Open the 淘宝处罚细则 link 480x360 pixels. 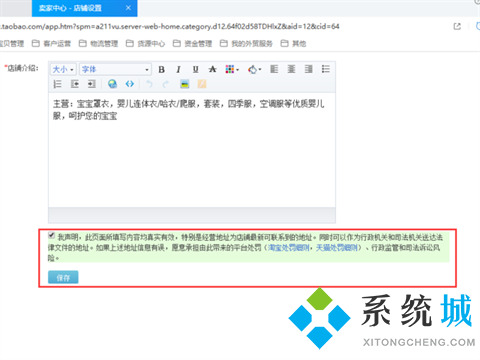(289, 248)
